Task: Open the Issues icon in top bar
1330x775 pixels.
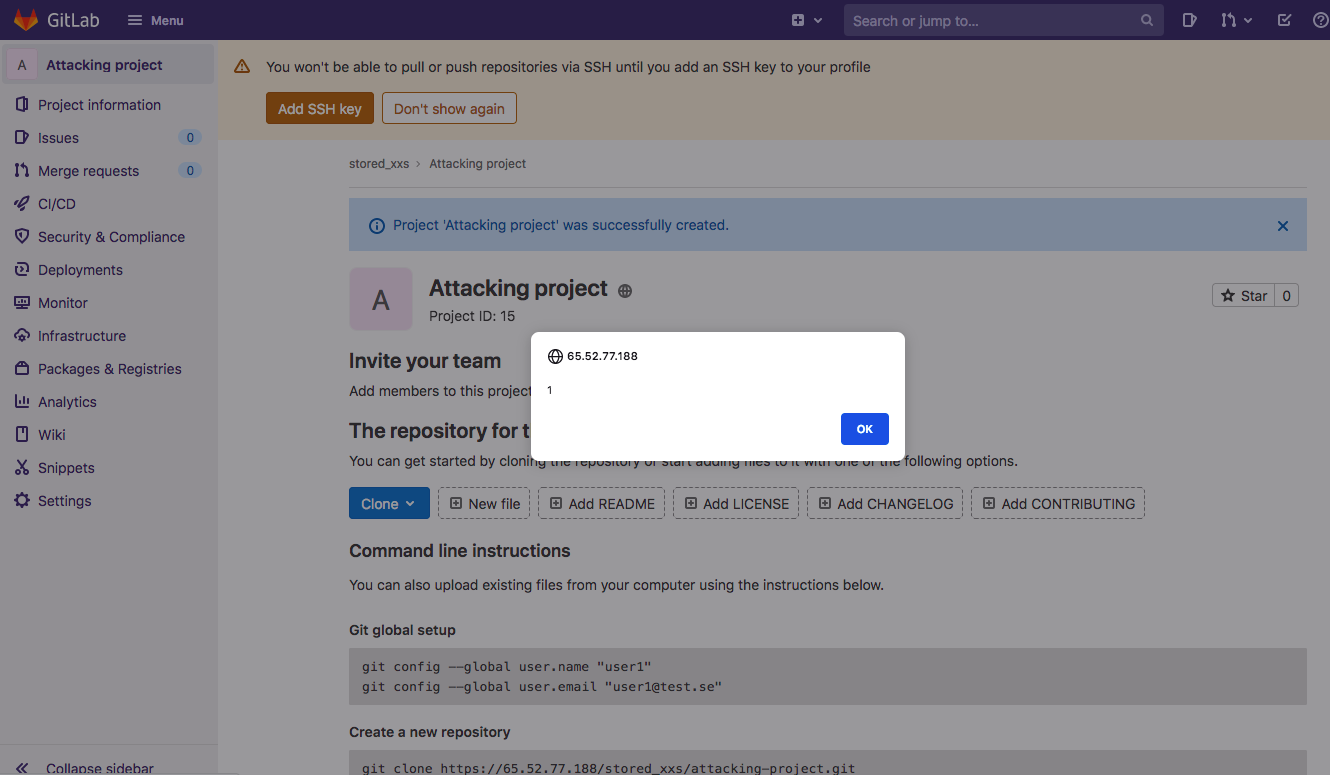Action: tap(1189, 20)
